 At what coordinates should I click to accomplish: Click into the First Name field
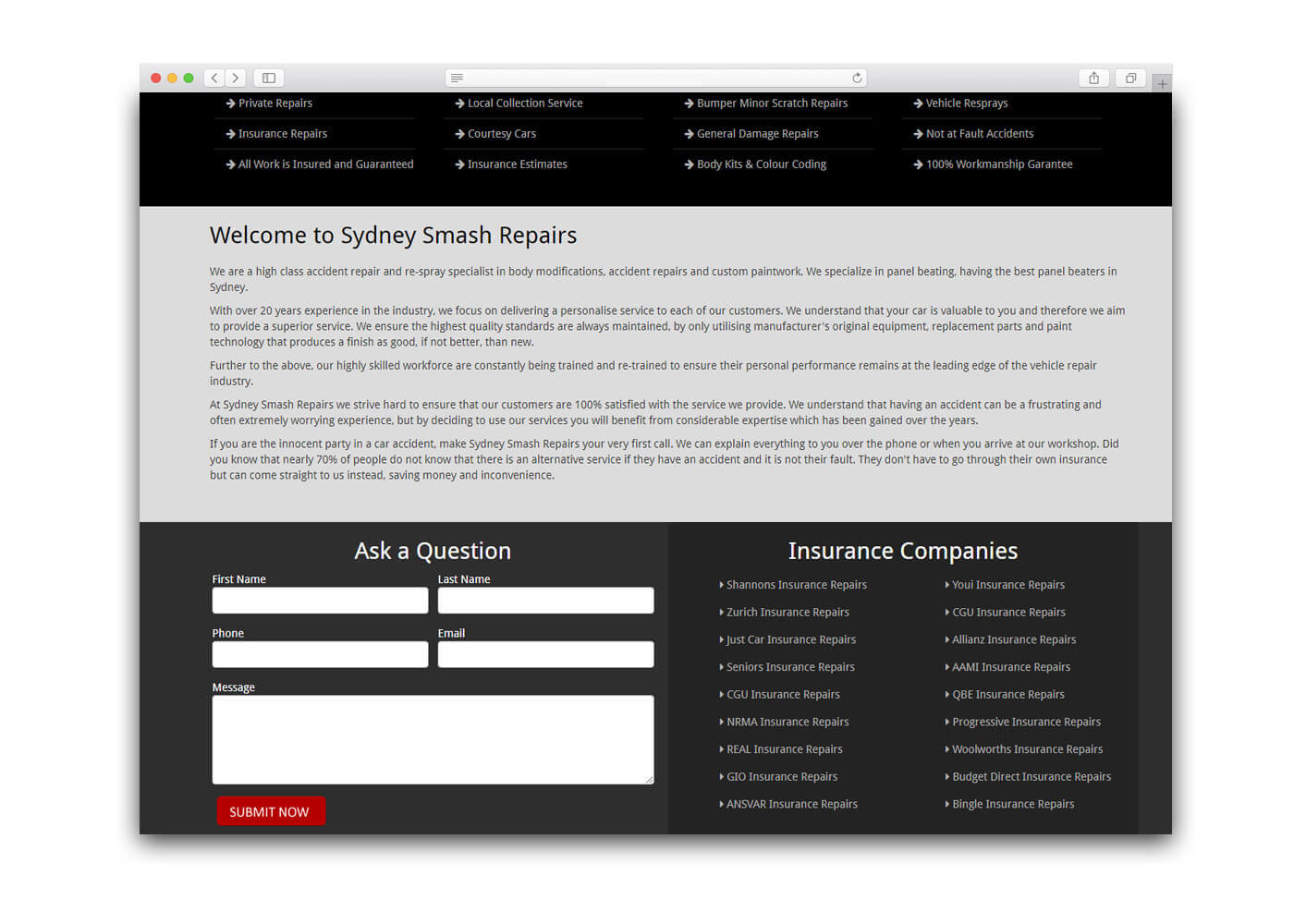320,601
